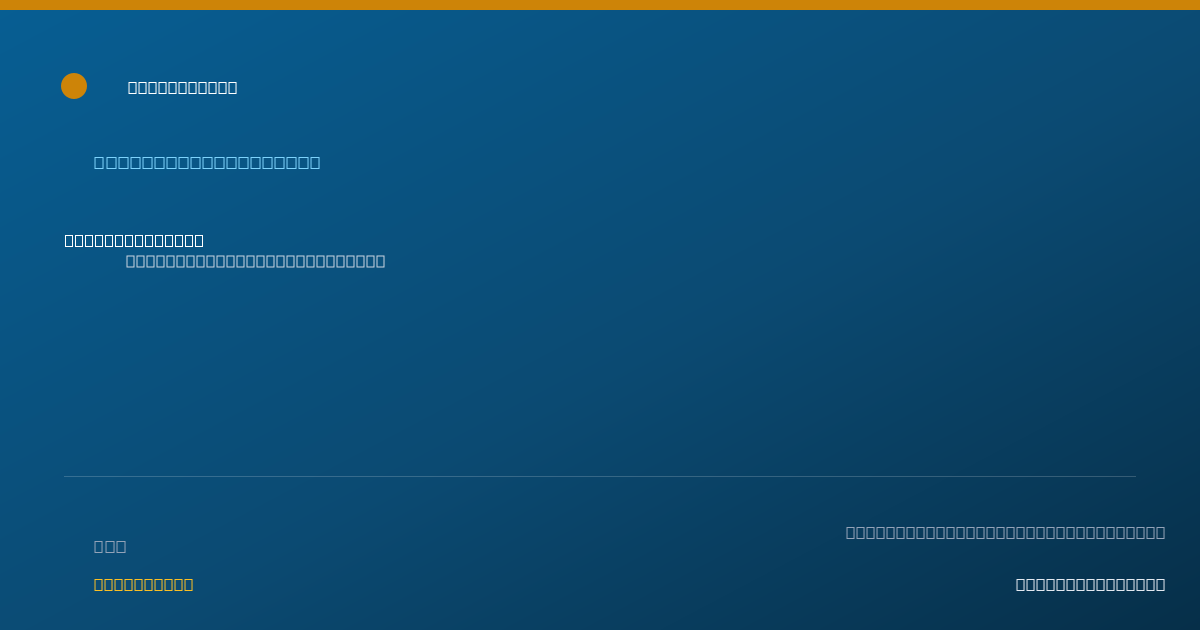Viewport: 1200px width, 630px height.
Task: Click the thin horizontal divider line
Action: pyautogui.click(x=600, y=476)
